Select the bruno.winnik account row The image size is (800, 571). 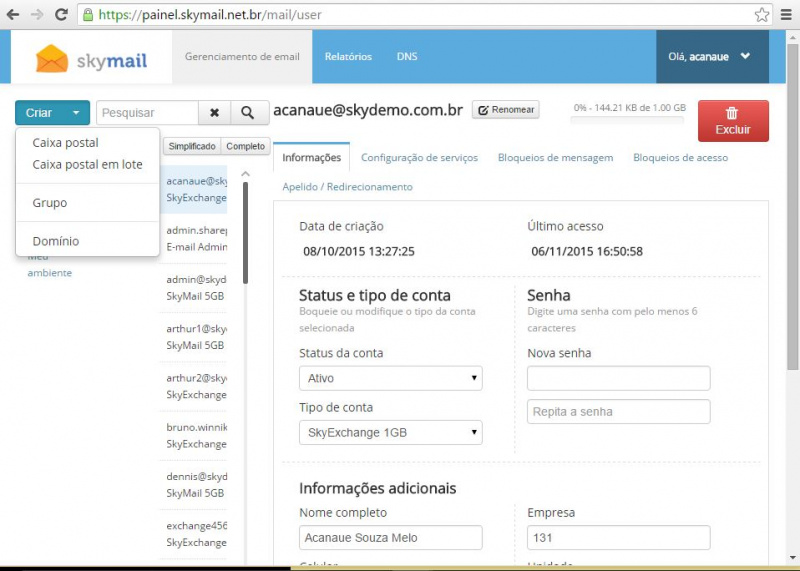point(194,436)
